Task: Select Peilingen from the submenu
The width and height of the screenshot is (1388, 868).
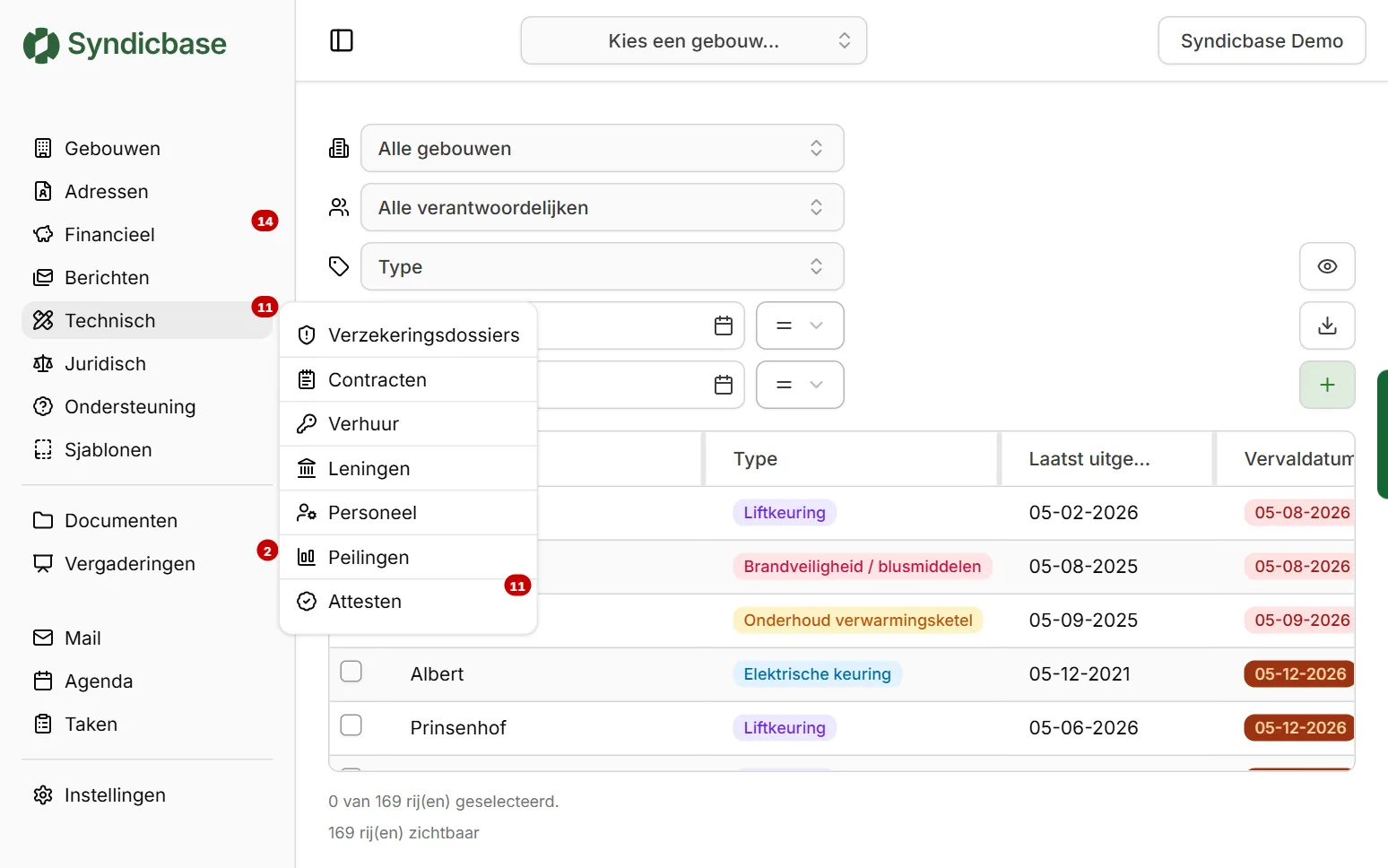Action: (x=409, y=557)
